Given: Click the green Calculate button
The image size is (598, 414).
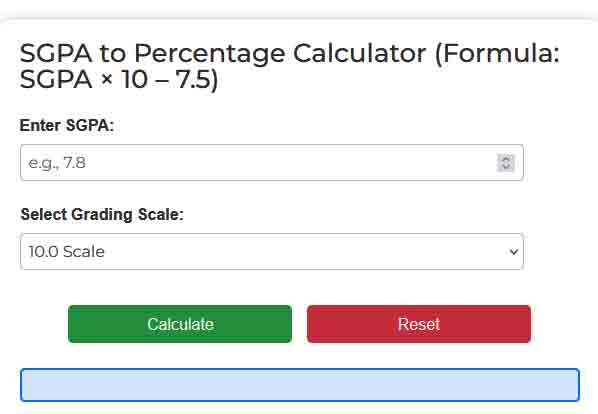Looking at the screenshot, I should click(180, 324).
